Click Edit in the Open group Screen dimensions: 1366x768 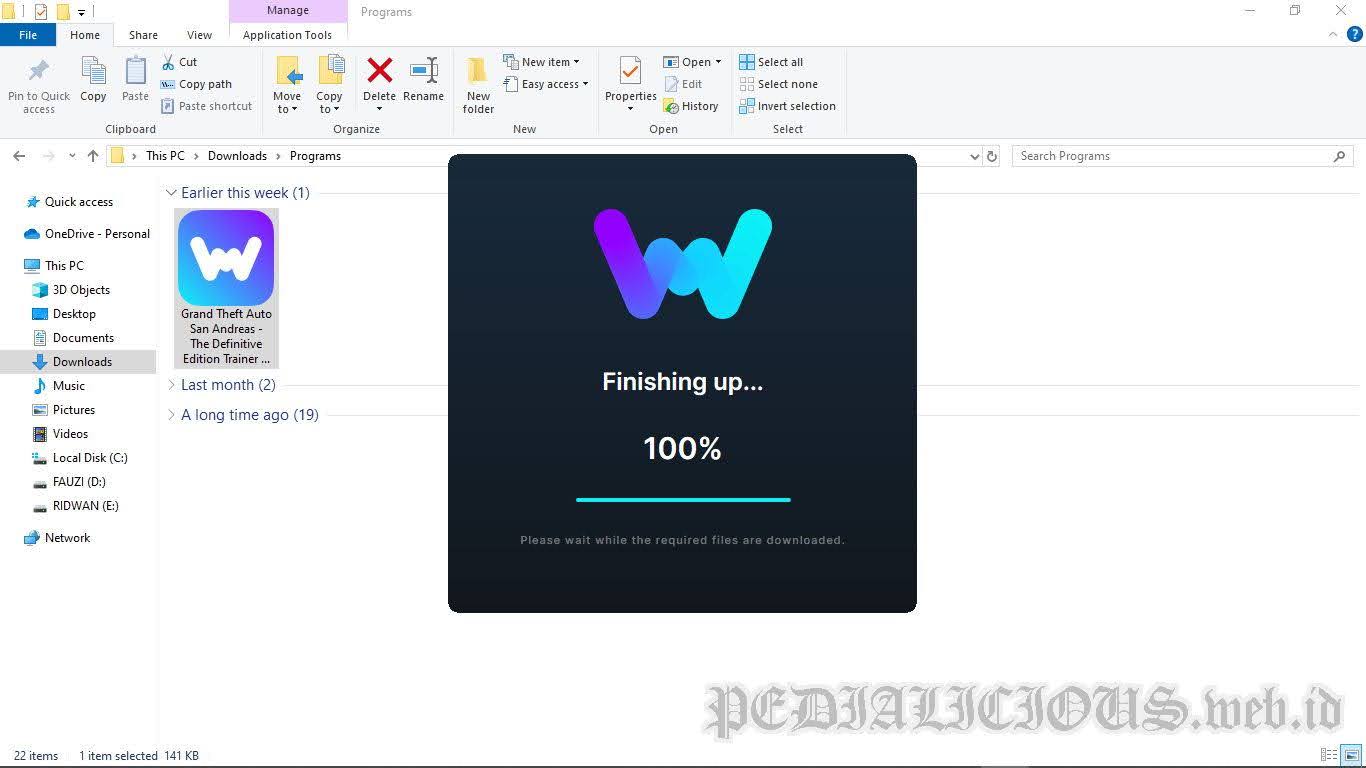[x=683, y=84]
